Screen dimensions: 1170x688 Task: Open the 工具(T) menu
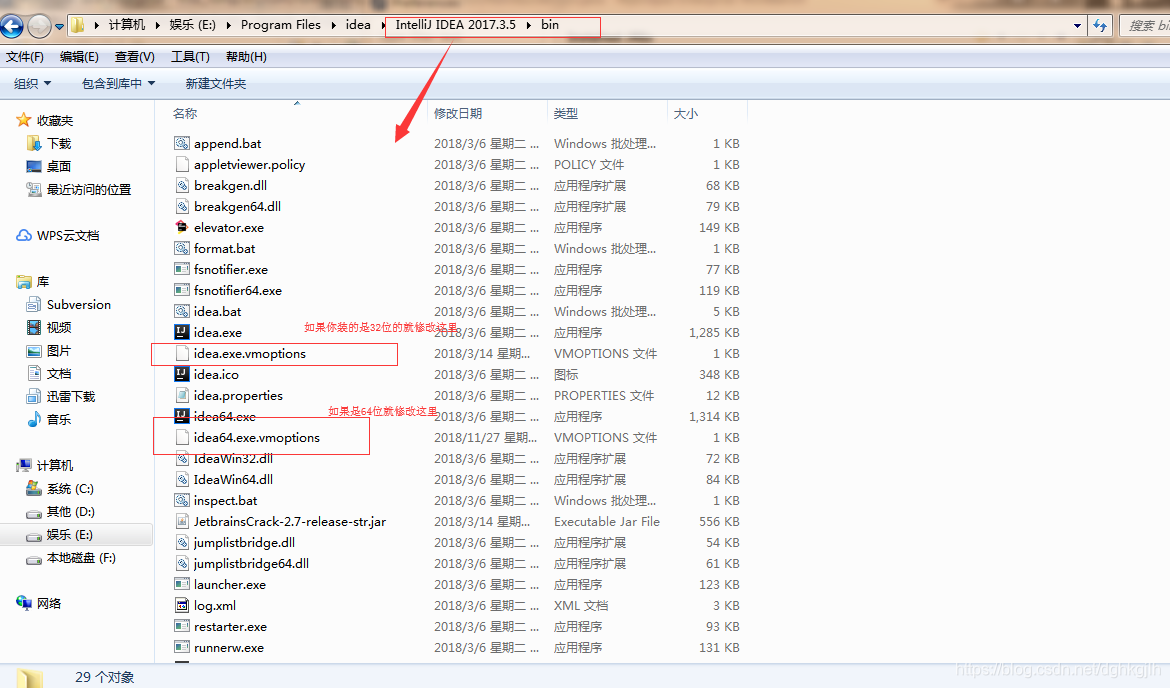pos(190,57)
